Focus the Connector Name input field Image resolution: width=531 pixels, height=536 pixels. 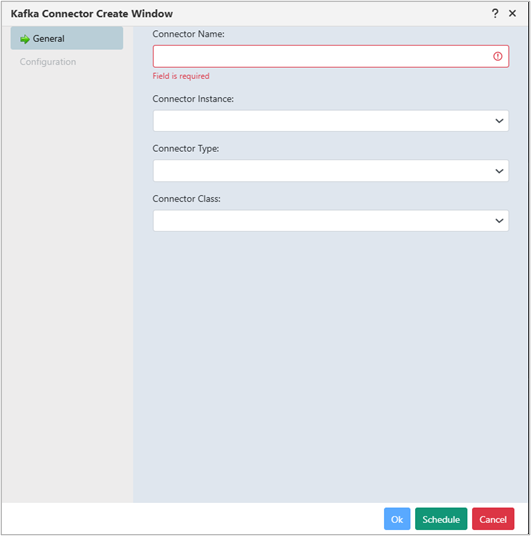tap(331, 56)
